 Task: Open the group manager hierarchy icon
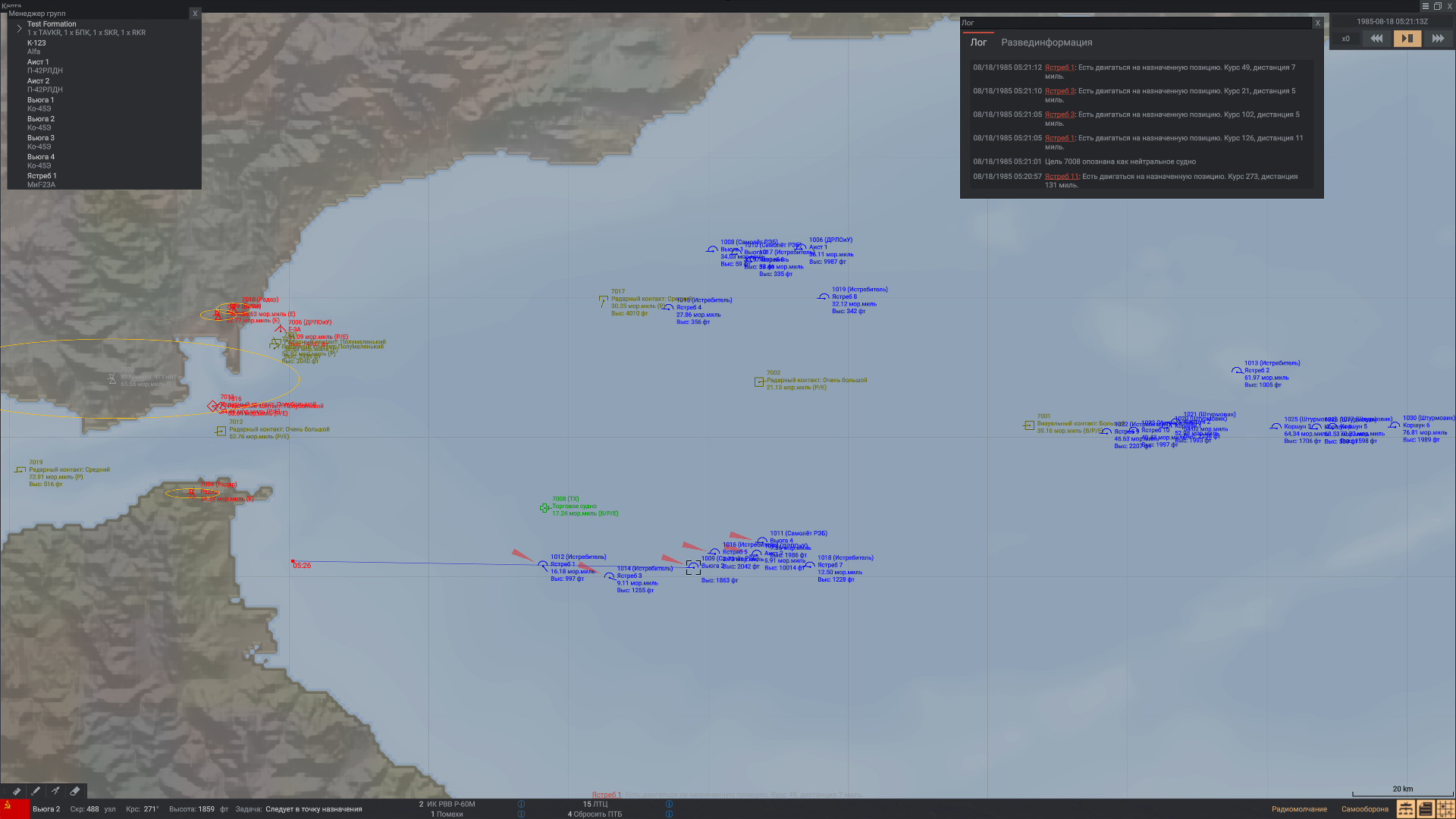pos(1405,809)
